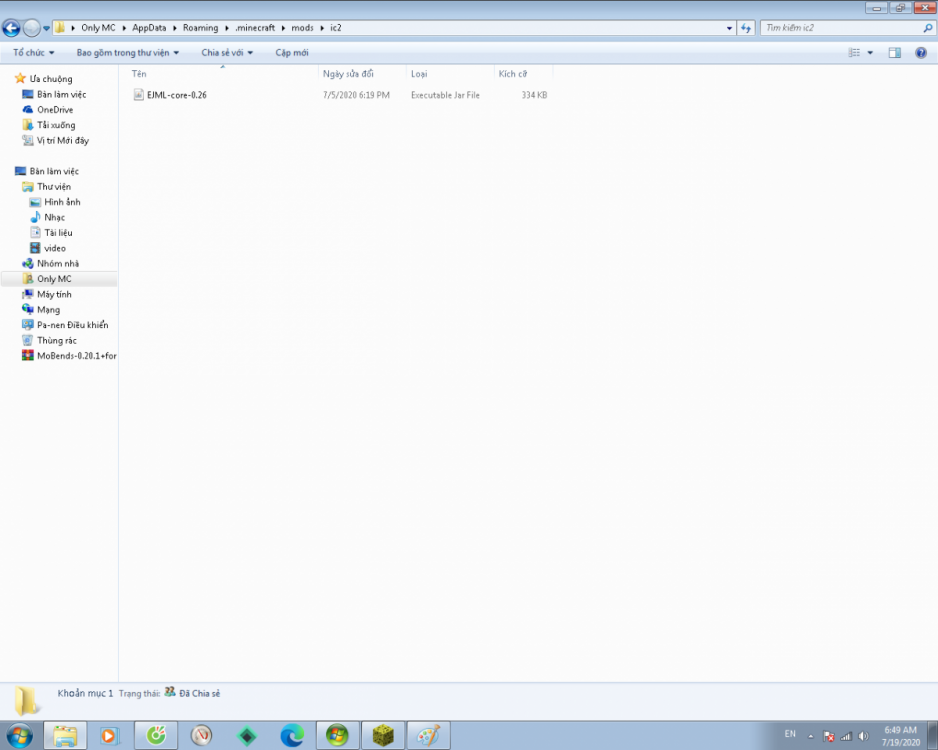The height and width of the screenshot is (750, 938).
Task: Select the 'Bàn làm việc' desktop root node
Action: 54,171
